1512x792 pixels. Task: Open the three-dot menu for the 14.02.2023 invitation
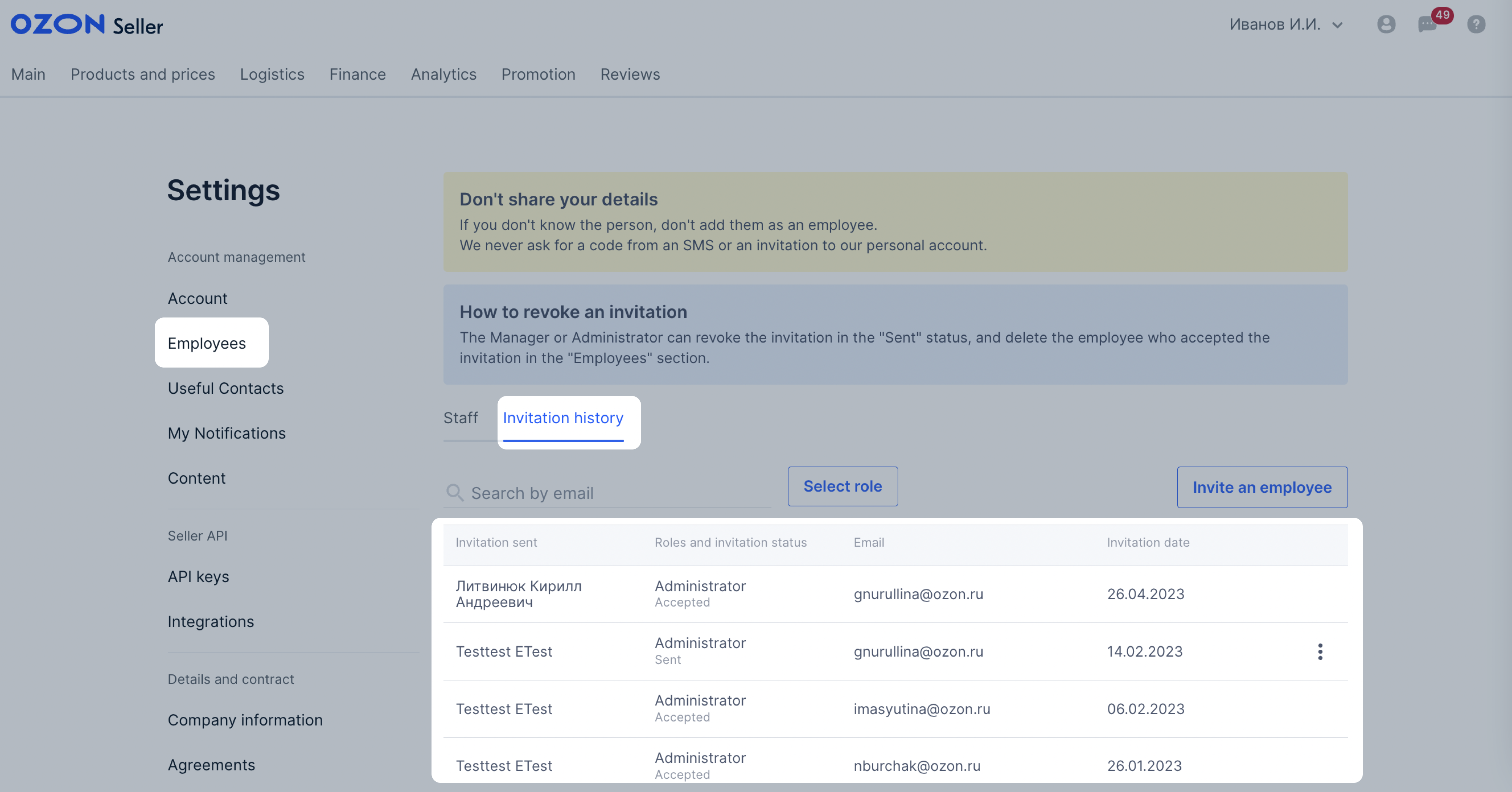point(1320,651)
